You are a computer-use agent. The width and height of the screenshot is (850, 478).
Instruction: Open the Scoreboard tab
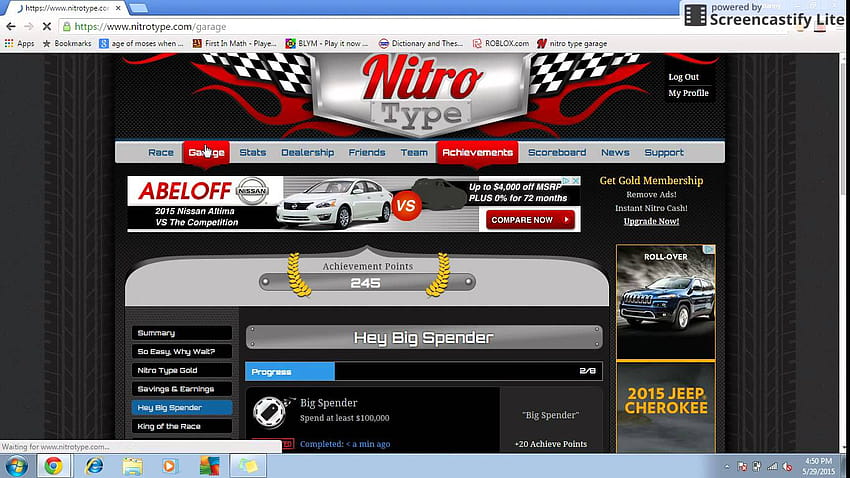click(557, 152)
